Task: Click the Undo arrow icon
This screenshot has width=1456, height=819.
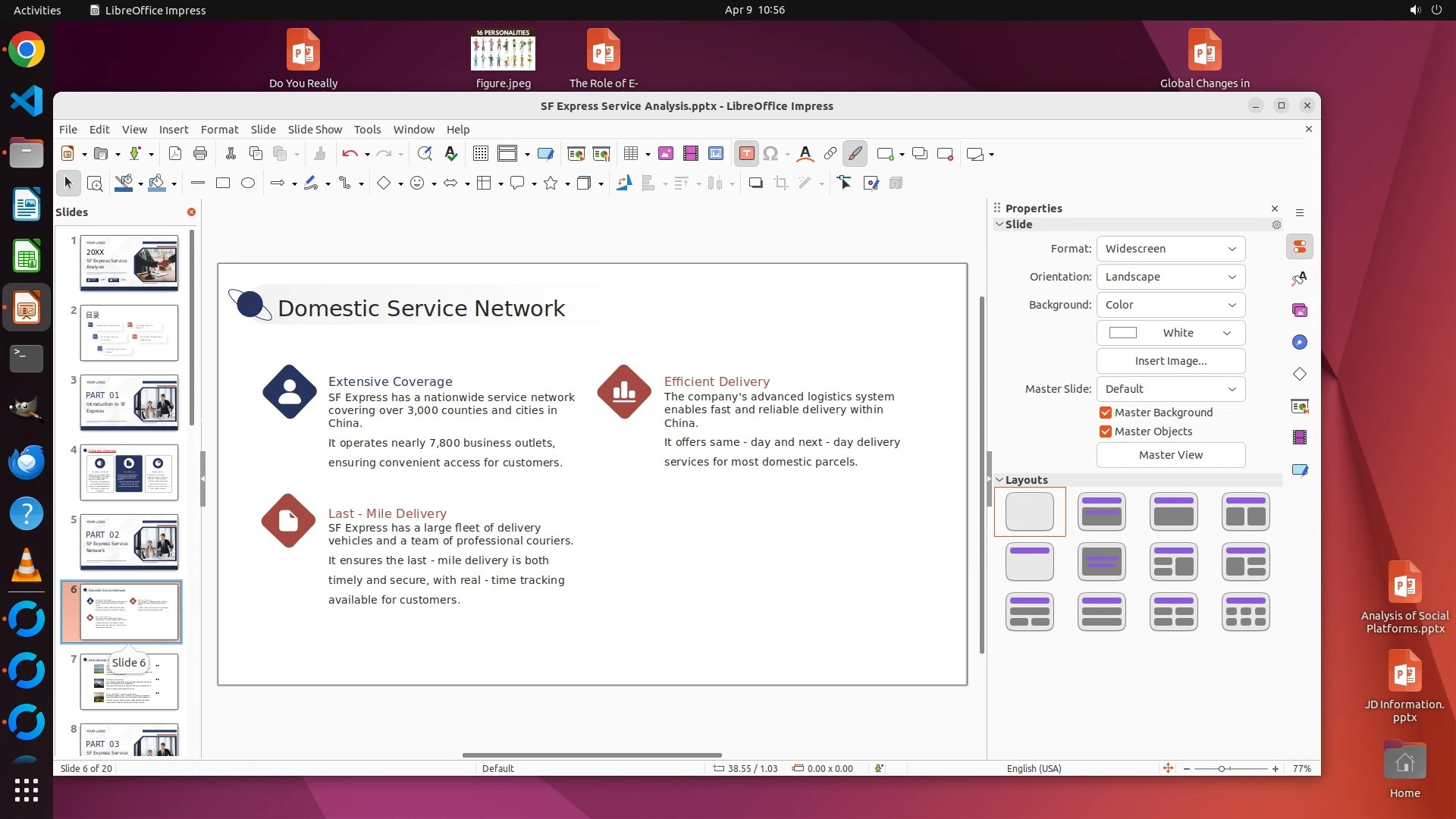Action: tap(349, 154)
